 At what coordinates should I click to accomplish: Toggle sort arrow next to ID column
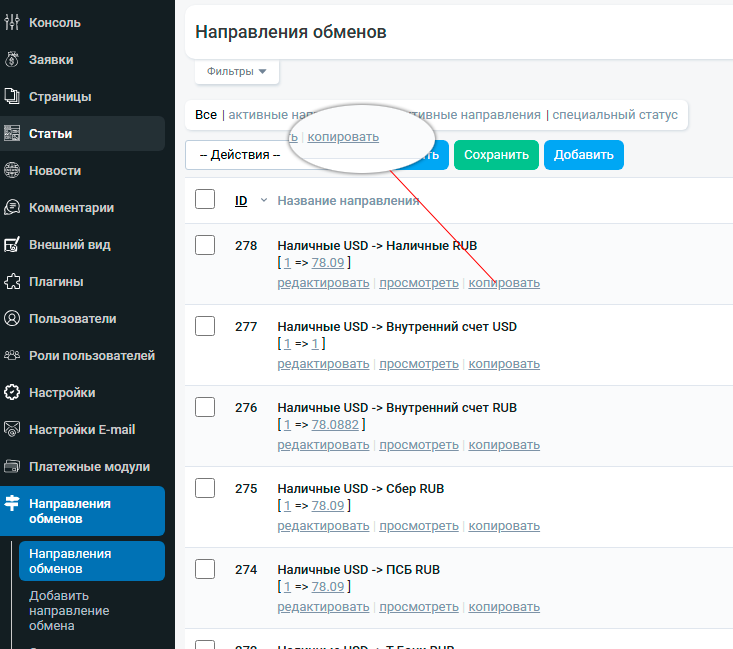pyautogui.click(x=264, y=200)
